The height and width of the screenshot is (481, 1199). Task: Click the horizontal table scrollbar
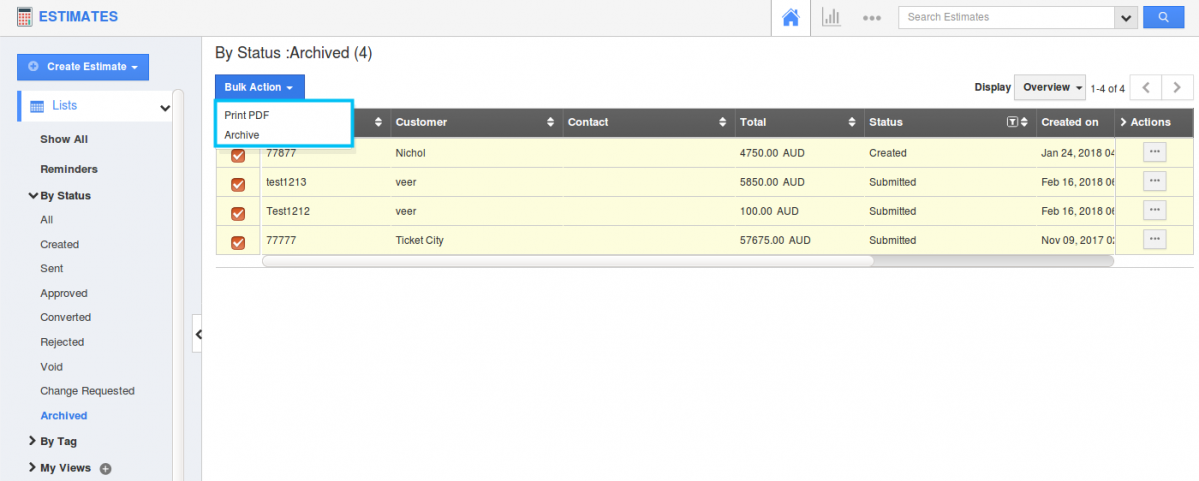pos(567,261)
